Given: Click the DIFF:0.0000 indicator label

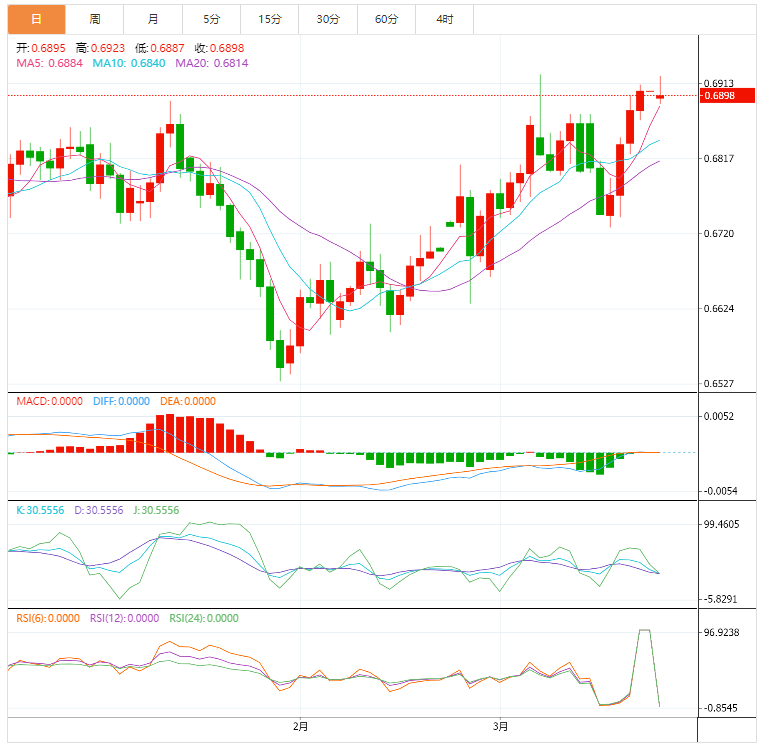Looking at the screenshot, I should coord(121,401).
